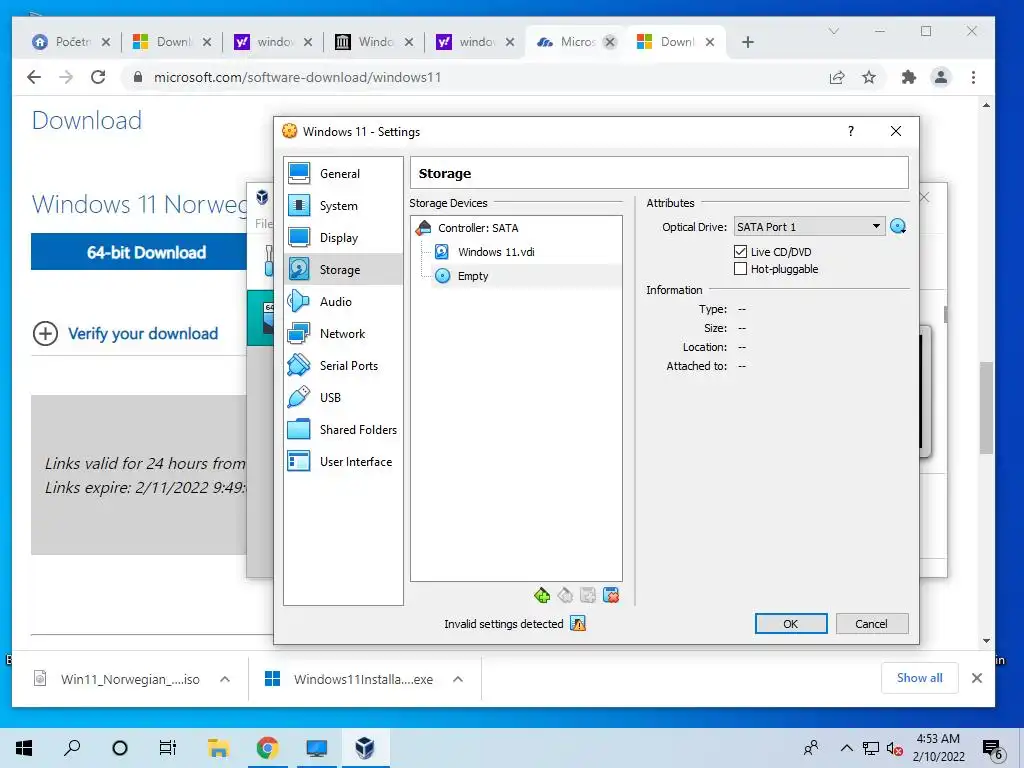Click VirtualBox icon on taskbar
Screen dimensions: 1024x768
pos(364,748)
